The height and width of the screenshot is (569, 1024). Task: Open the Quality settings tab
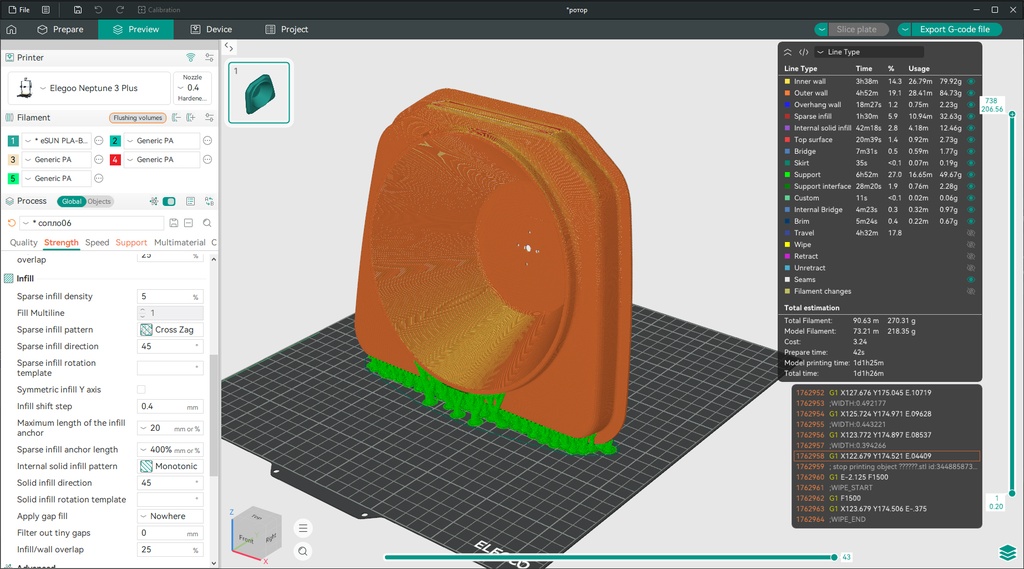coord(24,242)
